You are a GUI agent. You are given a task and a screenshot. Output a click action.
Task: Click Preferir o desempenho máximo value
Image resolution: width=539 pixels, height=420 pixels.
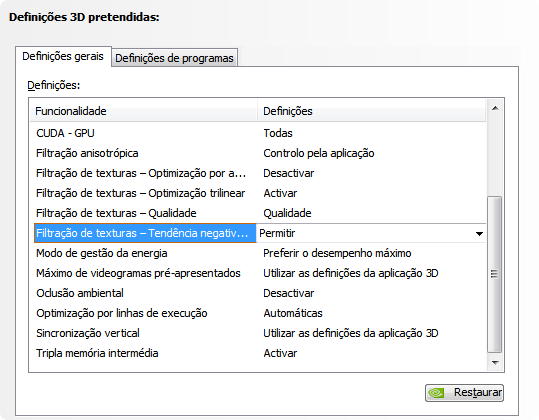point(337,253)
